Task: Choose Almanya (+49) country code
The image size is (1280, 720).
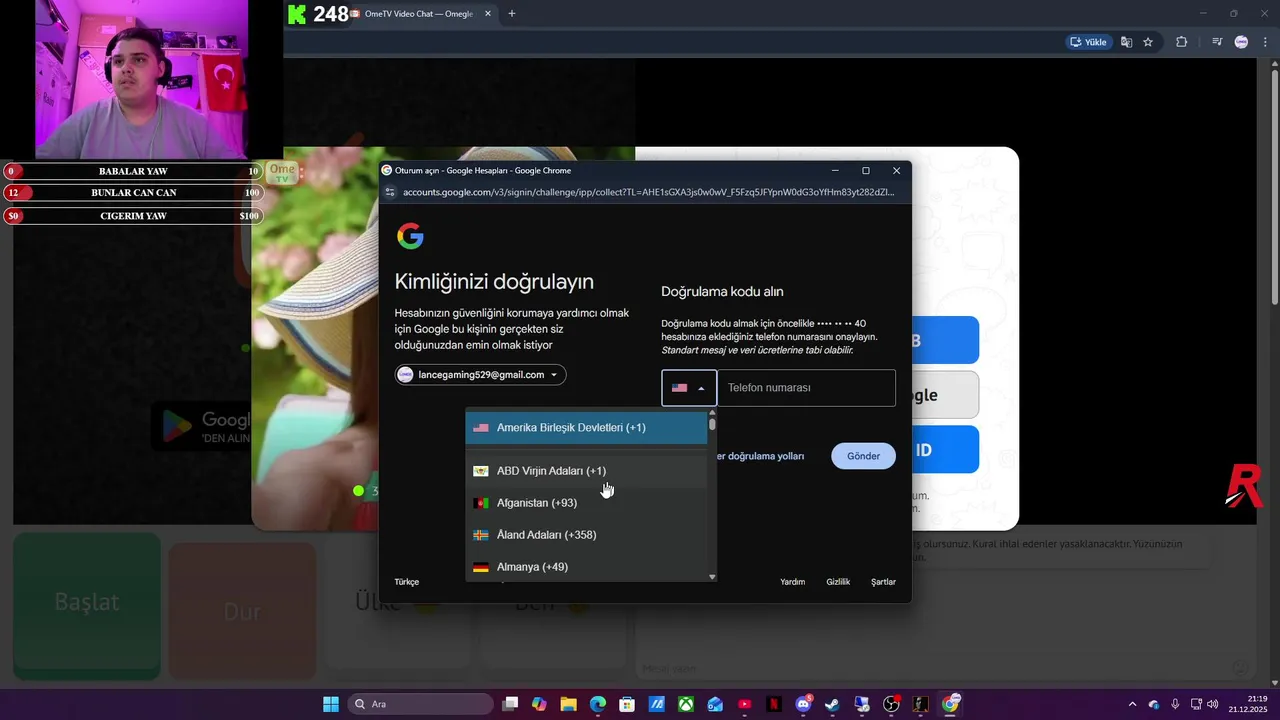Action: click(x=586, y=566)
